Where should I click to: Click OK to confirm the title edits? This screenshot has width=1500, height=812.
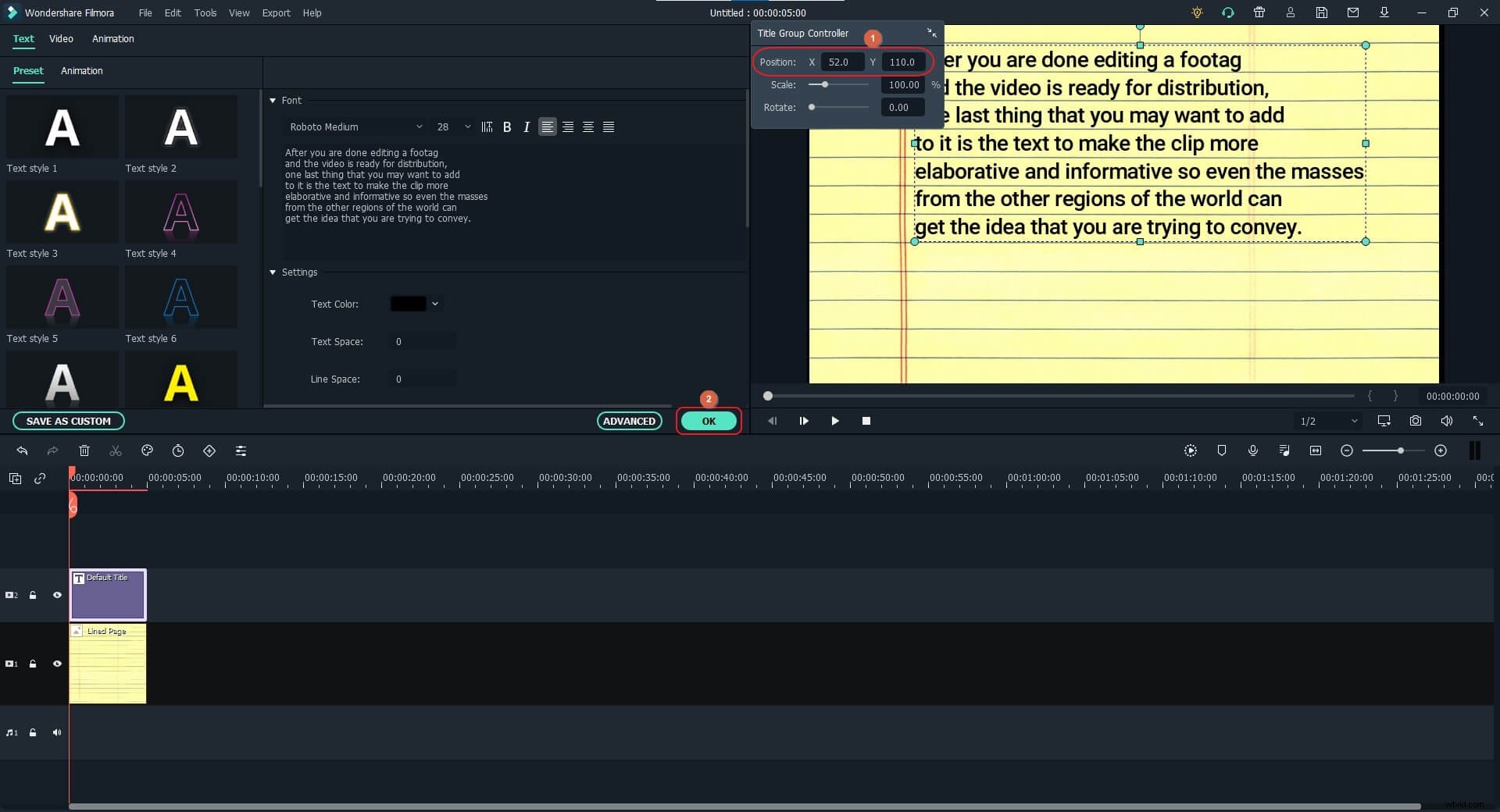(708, 421)
